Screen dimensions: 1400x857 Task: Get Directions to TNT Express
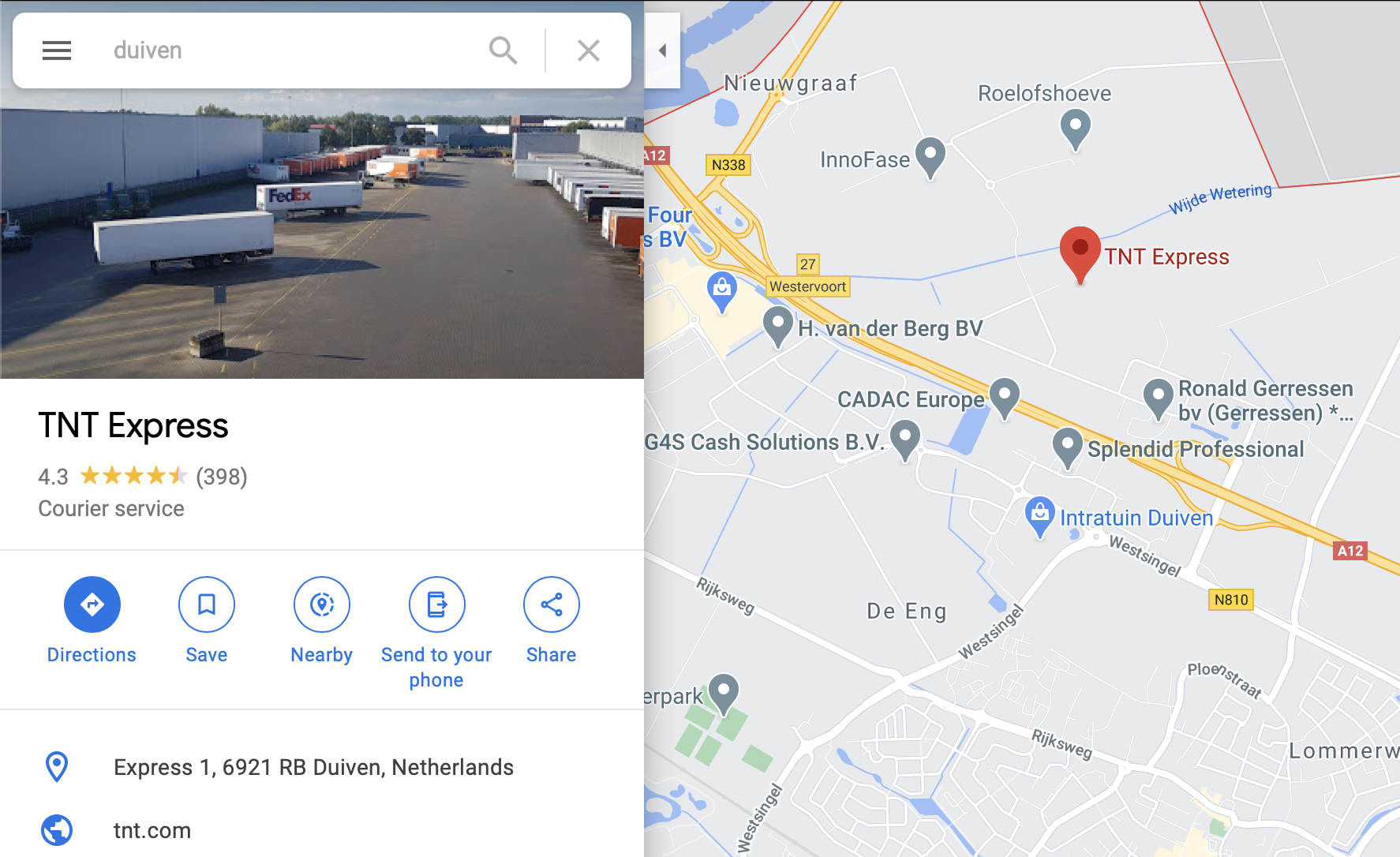click(92, 621)
